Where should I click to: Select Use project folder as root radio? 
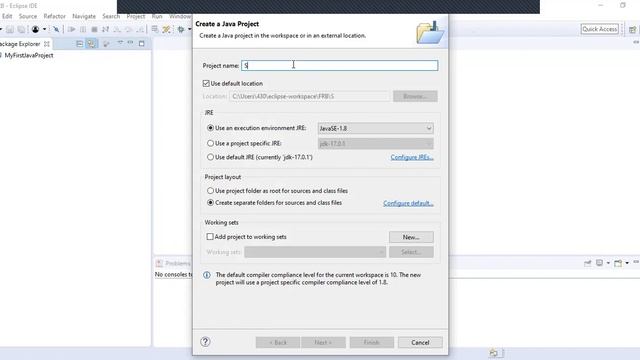210,191
